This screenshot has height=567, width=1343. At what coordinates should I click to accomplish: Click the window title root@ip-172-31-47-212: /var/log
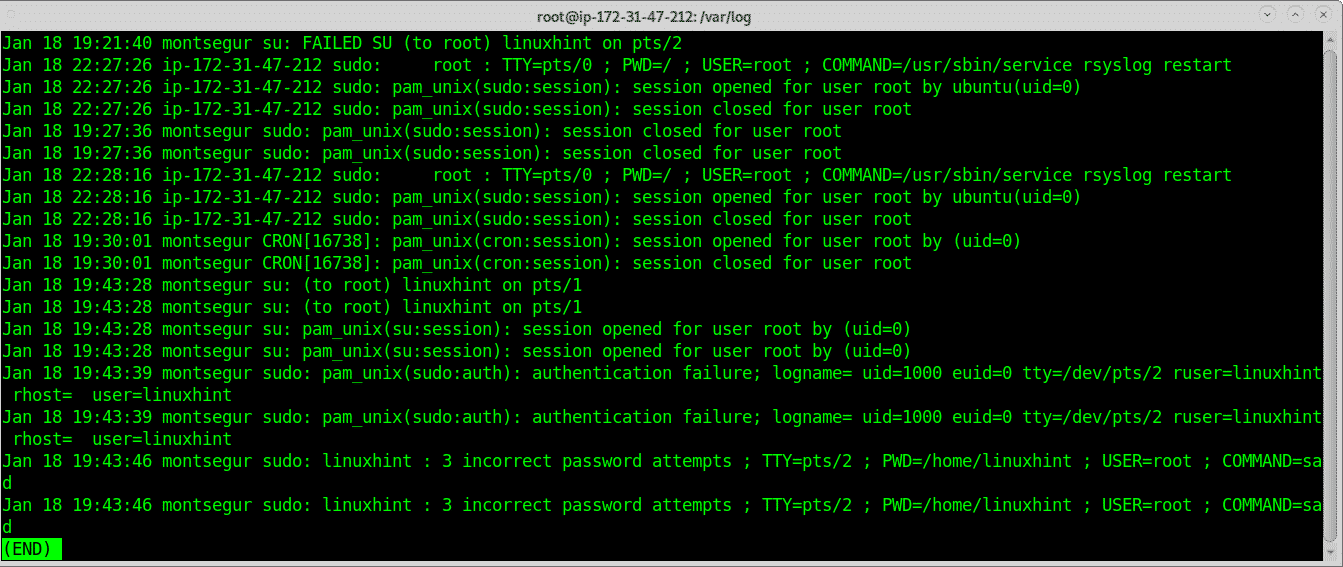pyautogui.click(x=670, y=15)
